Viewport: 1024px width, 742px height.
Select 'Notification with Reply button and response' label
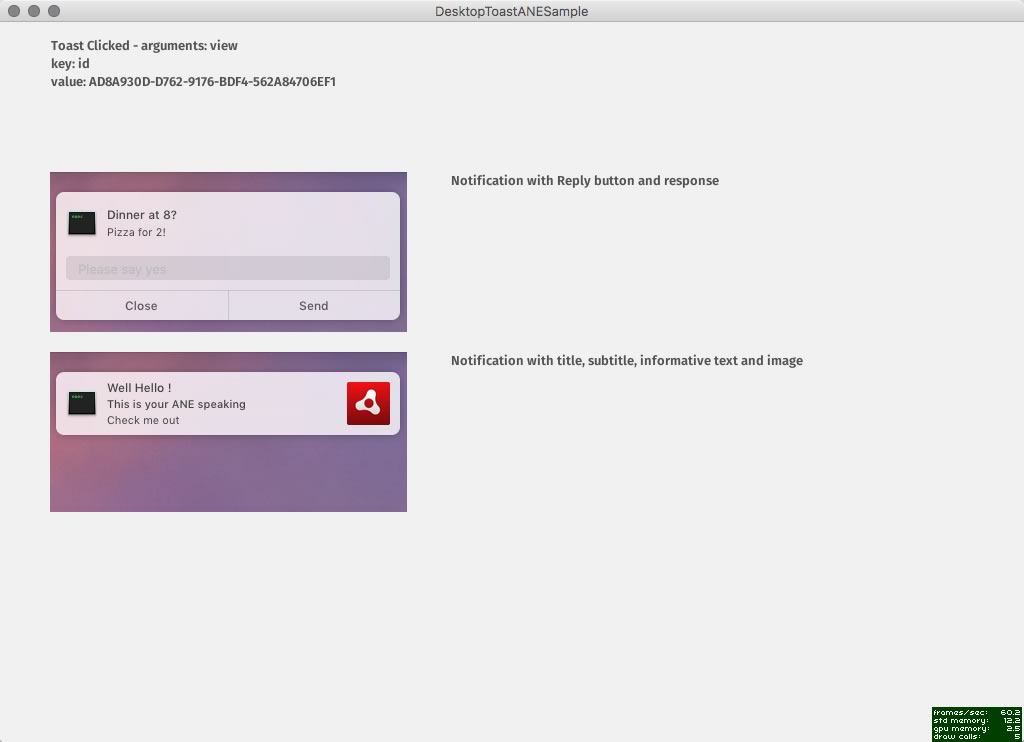point(584,181)
